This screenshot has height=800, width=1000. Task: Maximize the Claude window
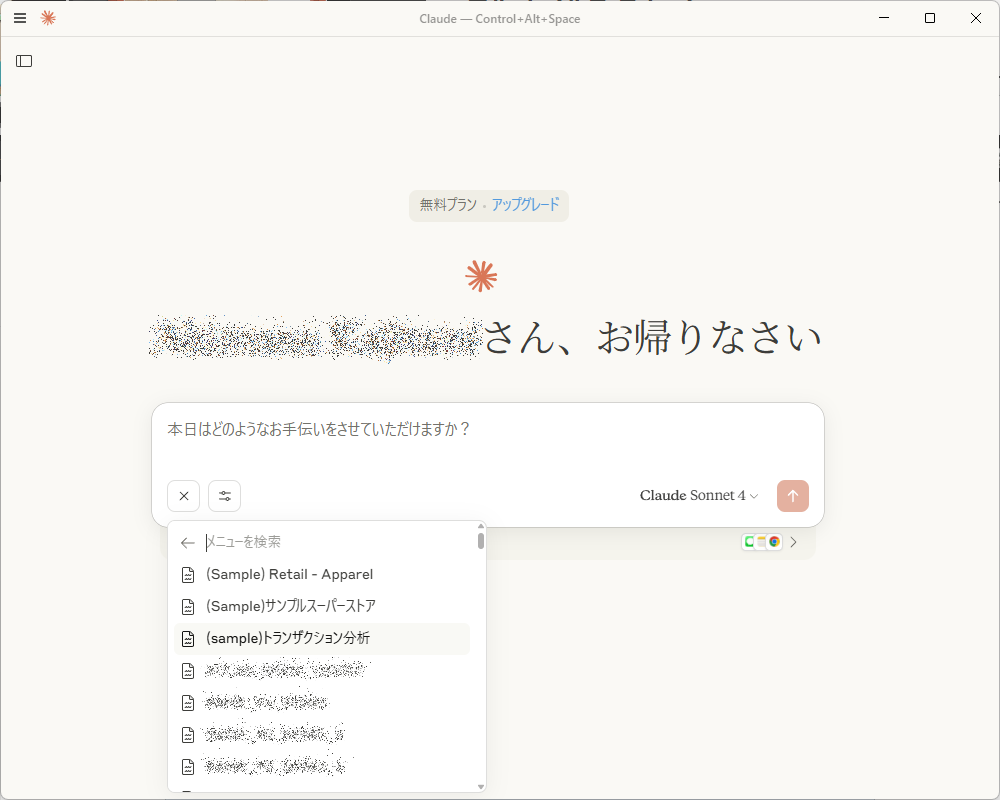pyautogui.click(x=930, y=18)
